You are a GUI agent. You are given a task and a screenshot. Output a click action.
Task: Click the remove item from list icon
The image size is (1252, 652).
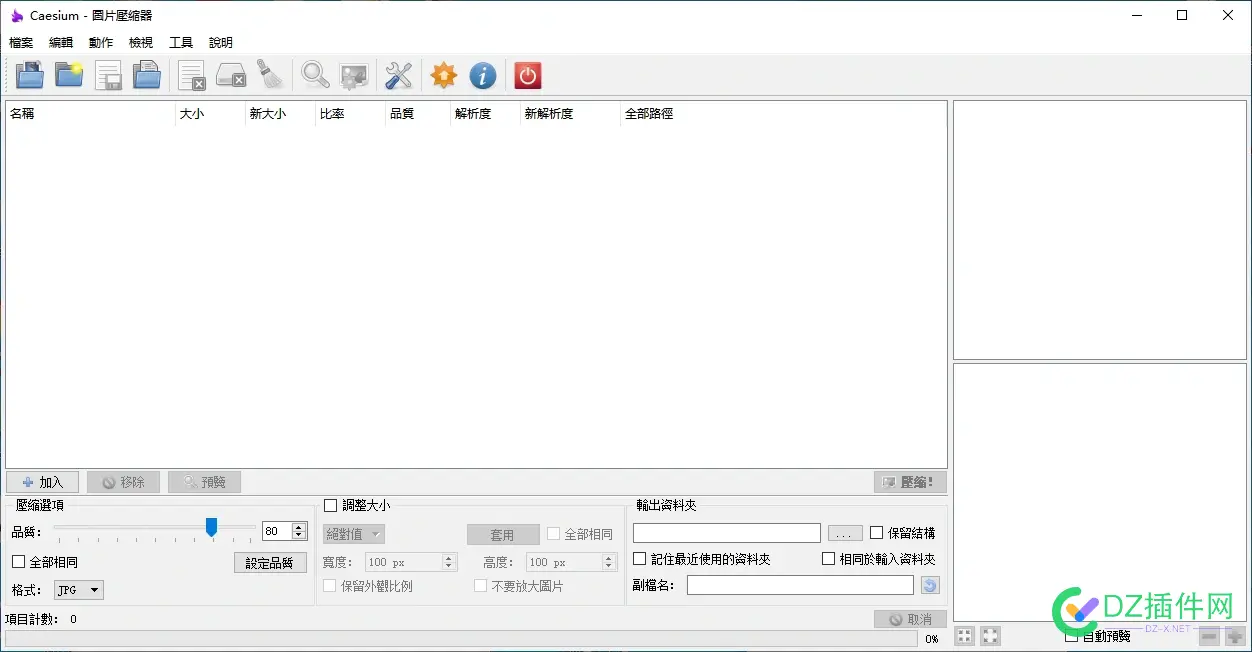click(x=191, y=75)
